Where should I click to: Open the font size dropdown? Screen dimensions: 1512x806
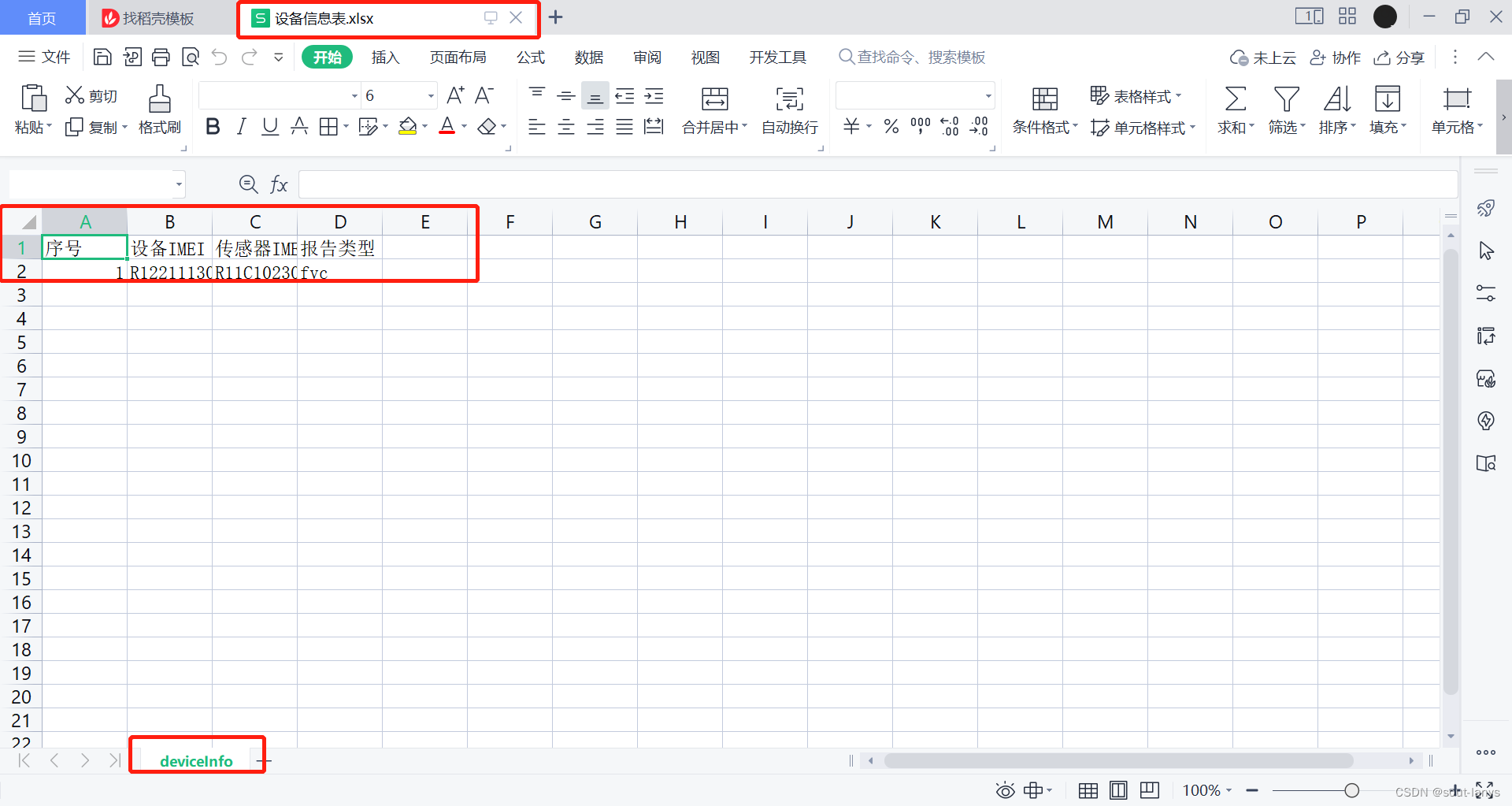[x=431, y=96]
